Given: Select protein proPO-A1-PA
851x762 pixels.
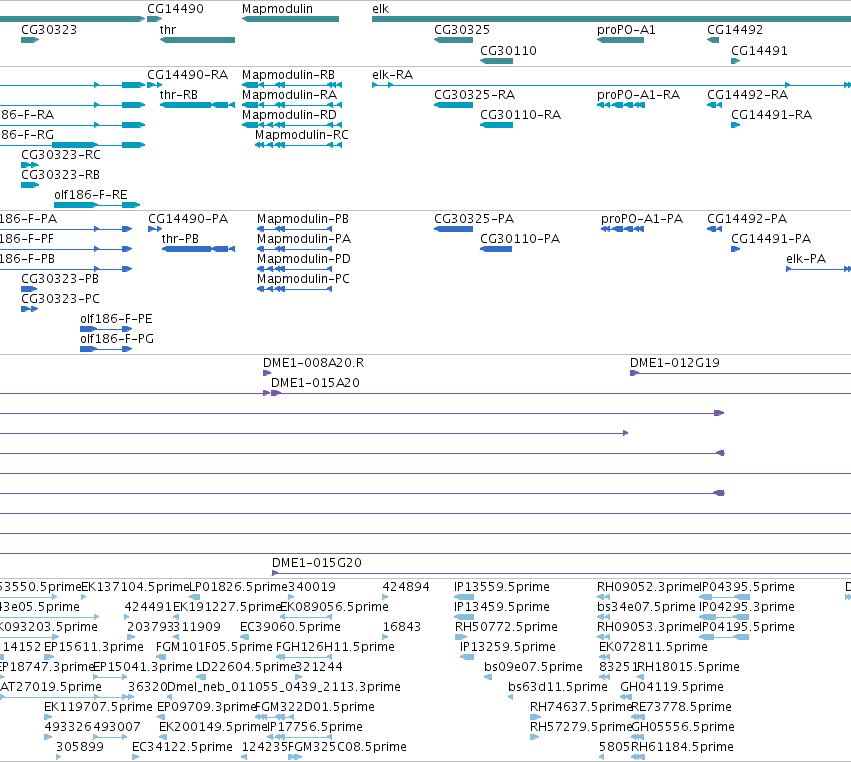Looking at the screenshot, I should [642, 219].
